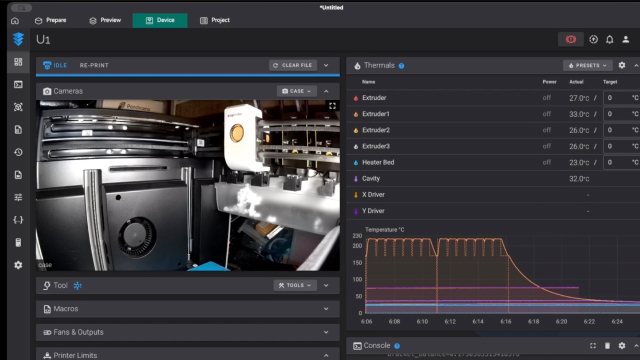Viewport: 640px width, 360px height.
Task: Click the circular icon left of bell
Action: tap(593, 39)
